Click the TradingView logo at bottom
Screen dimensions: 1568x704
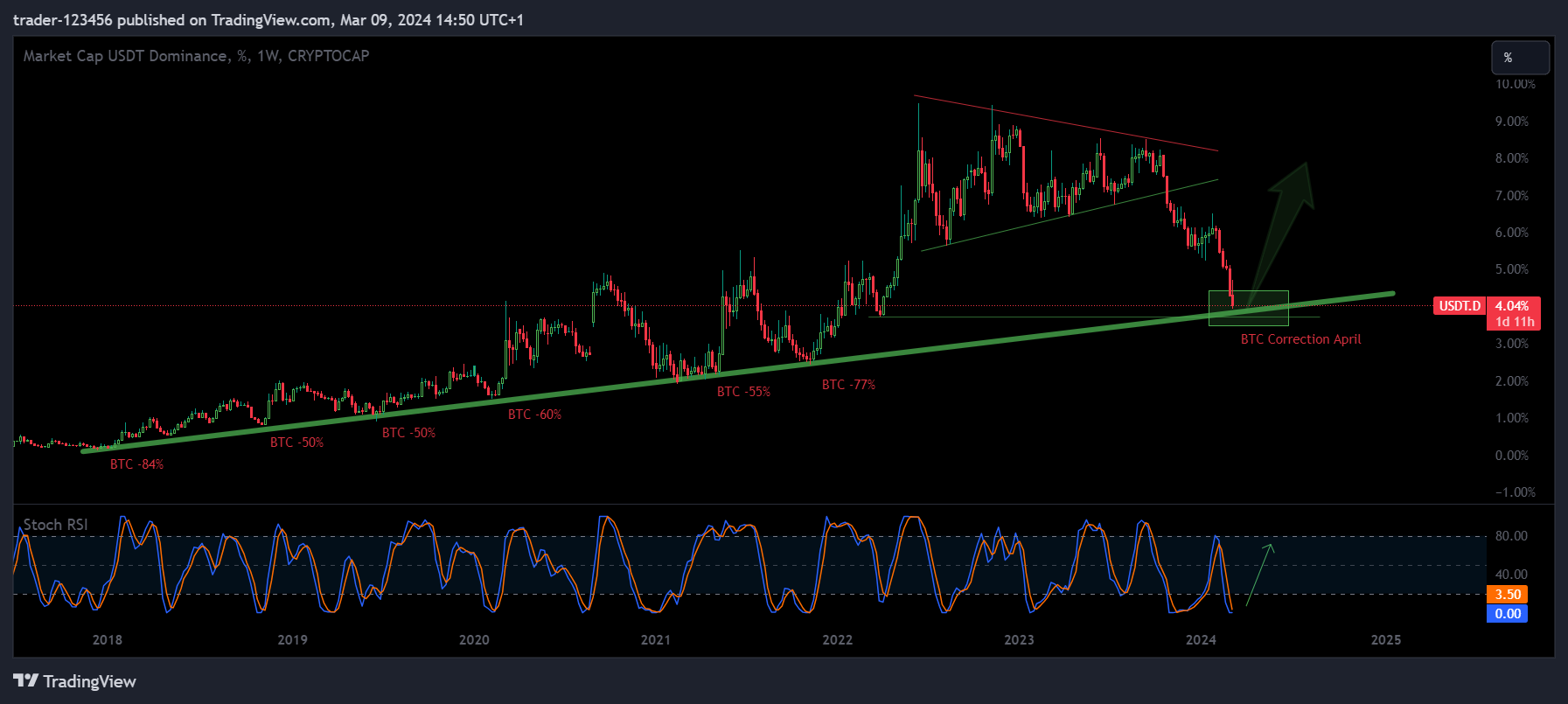pyautogui.click(x=74, y=681)
